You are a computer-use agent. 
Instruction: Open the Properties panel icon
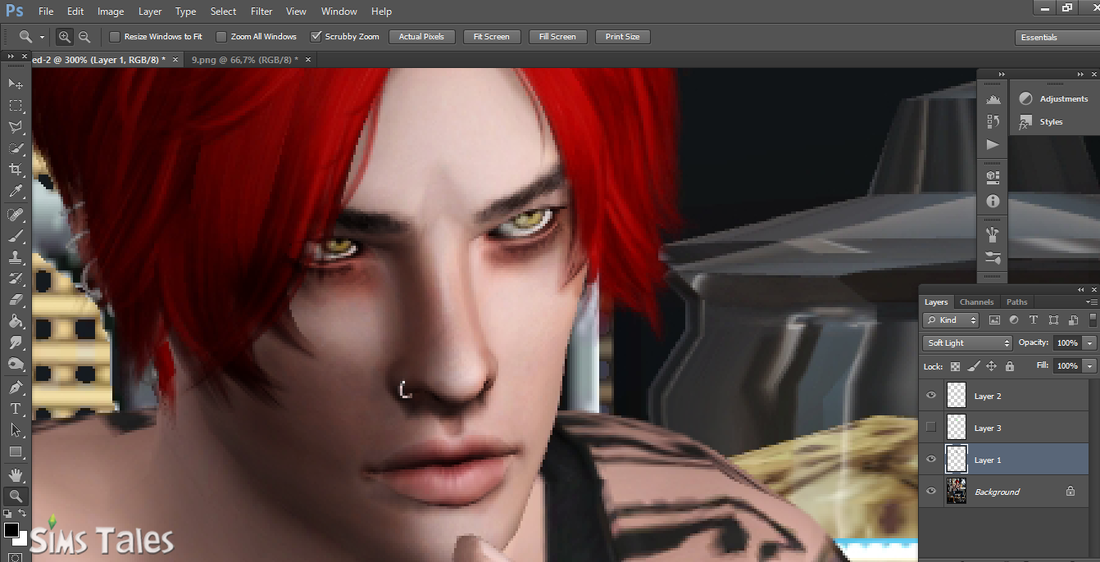[x=993, y=177]
